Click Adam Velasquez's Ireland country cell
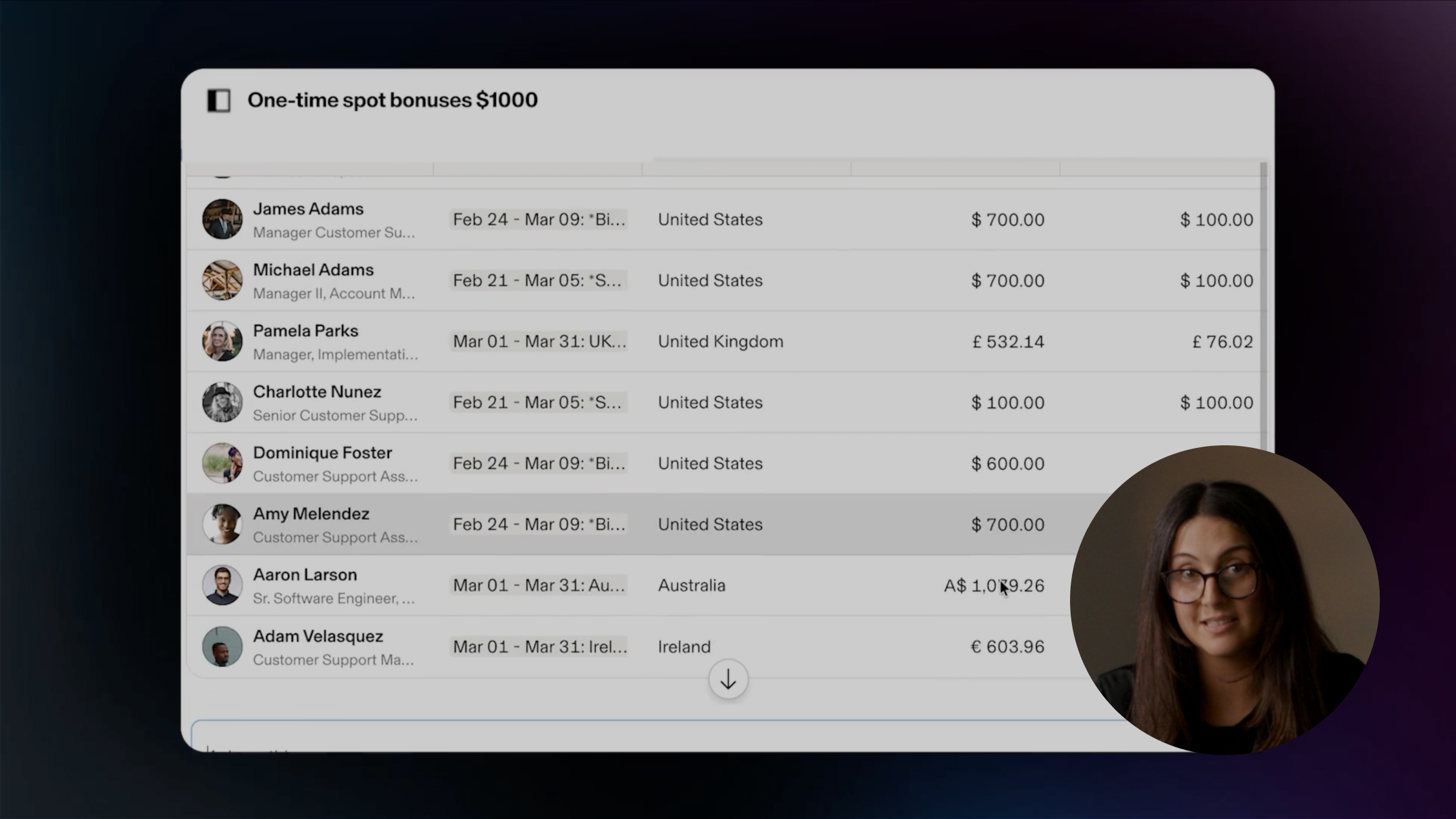This screenshot has width=1456, height=819. (684, 647)
